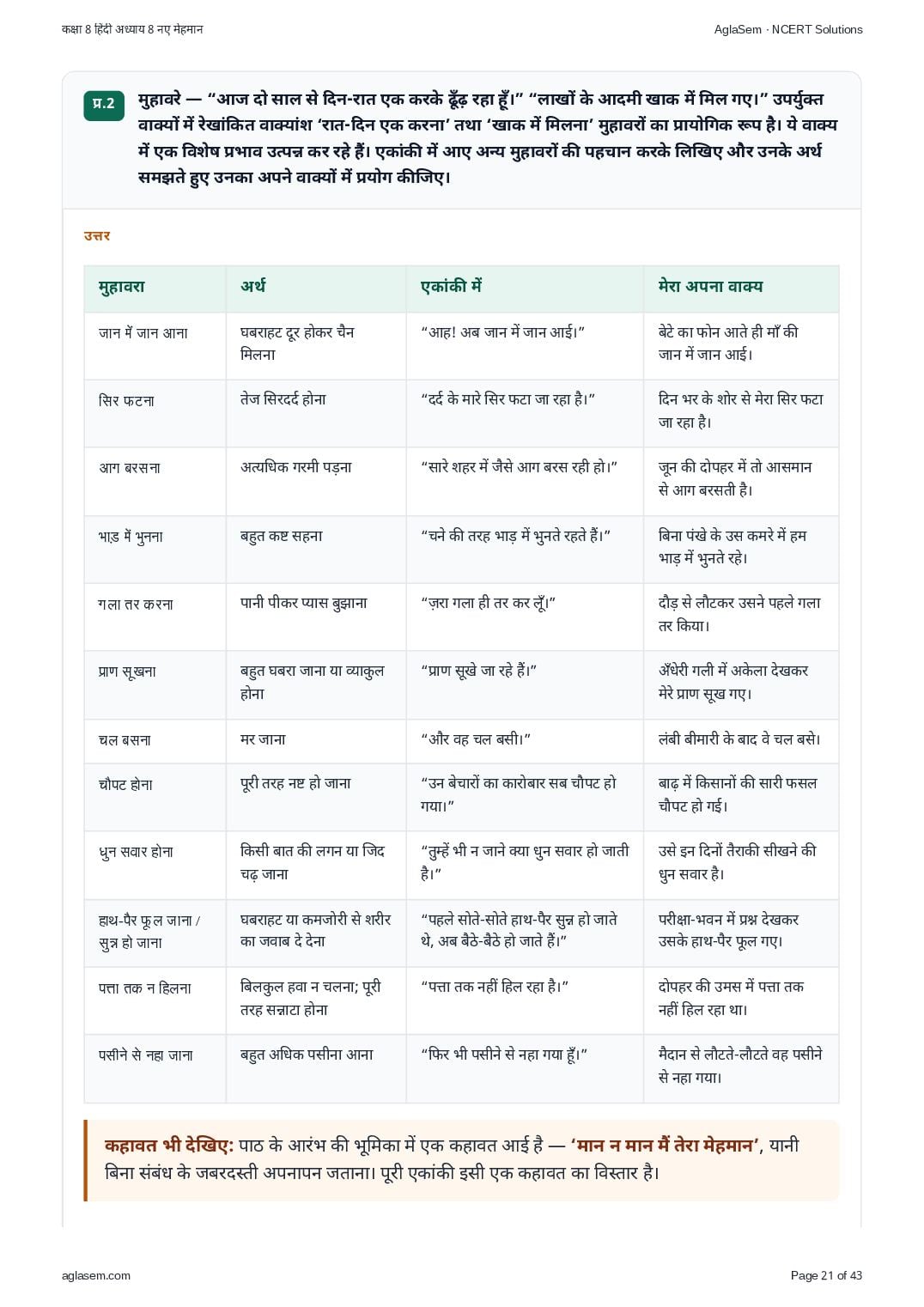Screen dimensions: 924x1307
Task: Click the पसीने से नहा जाना idiom cell
Action: point(155,1068)
